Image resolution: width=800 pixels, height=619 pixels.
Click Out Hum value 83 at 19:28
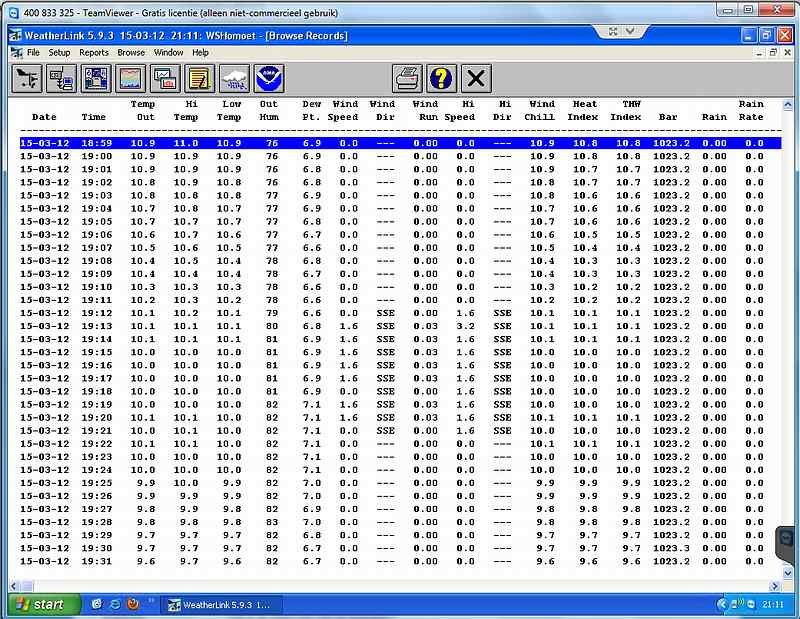point(272,523)
